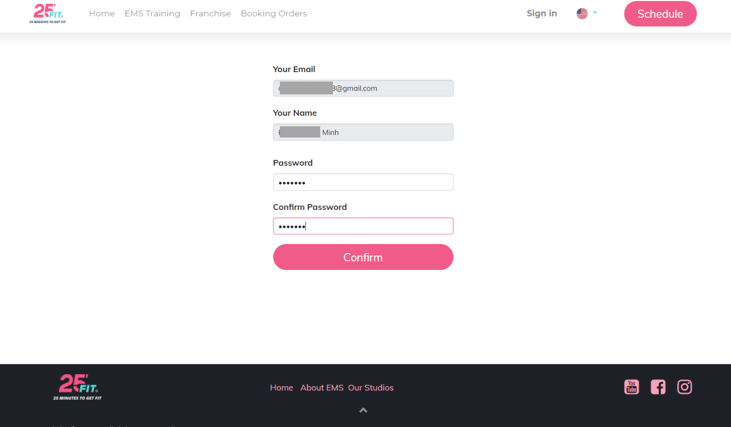Open the Franchise navigation item
This screenshot has width=731, height=427.
(x=210, y=14)
